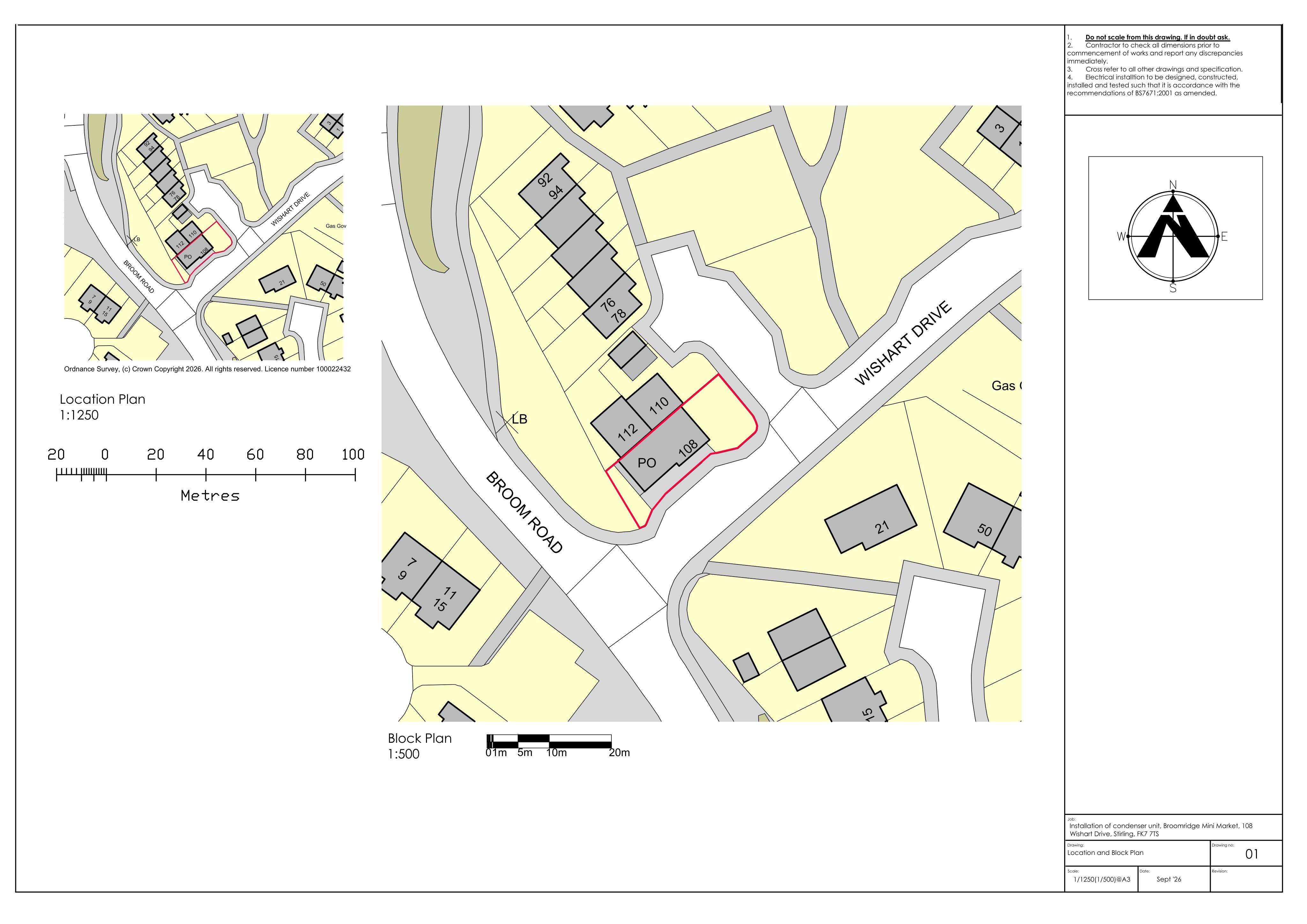Click note 2 'Contractor to check all dimensions'
This screenshot has width=1307, height=924.
(x=1155, y=53)
